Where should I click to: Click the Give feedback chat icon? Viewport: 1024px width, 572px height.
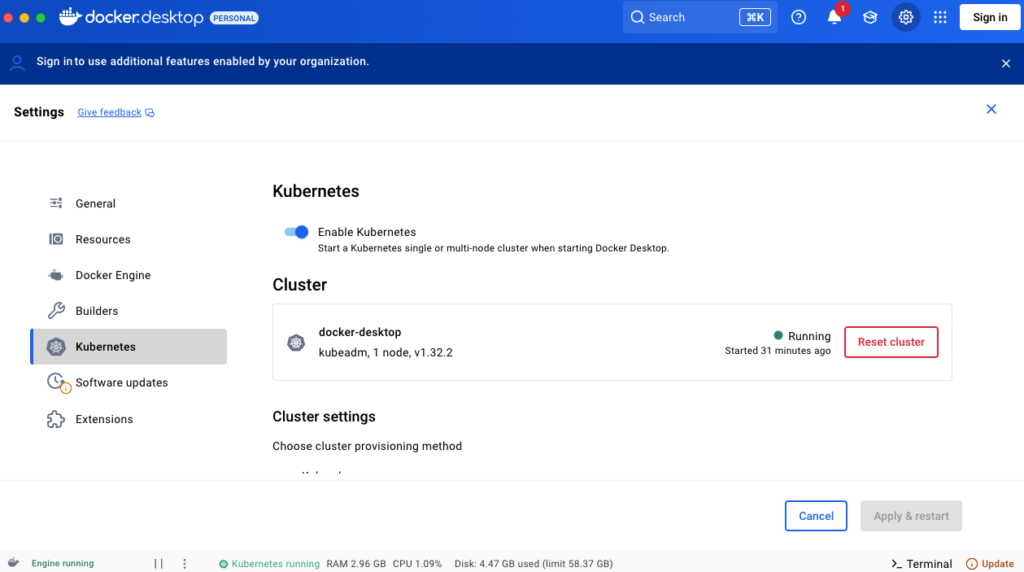(x=150, y=113)
